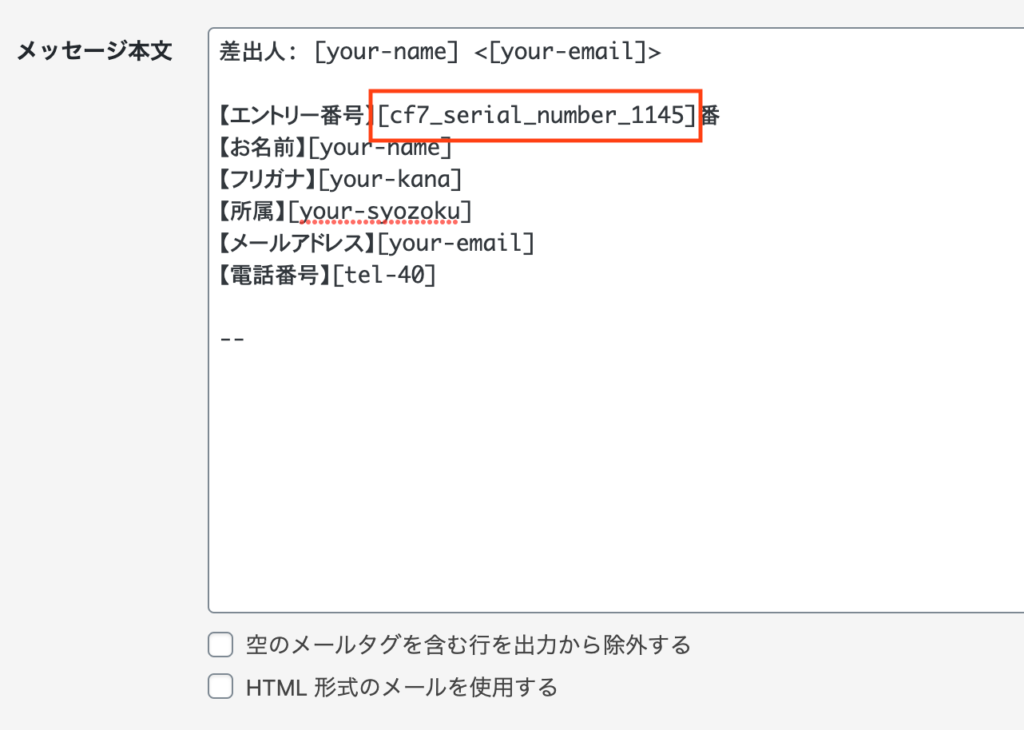Click the underlined [your-syozoku] tag
Image resolution: width=1024 pixels, height=730 pixels.
point(379,211)
